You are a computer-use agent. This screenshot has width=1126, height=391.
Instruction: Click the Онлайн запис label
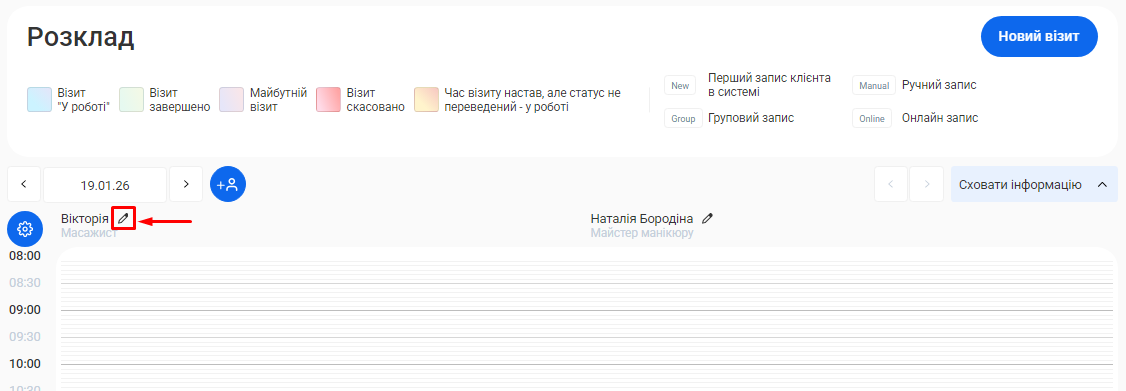pyautogui.click(x=940, y=118)
